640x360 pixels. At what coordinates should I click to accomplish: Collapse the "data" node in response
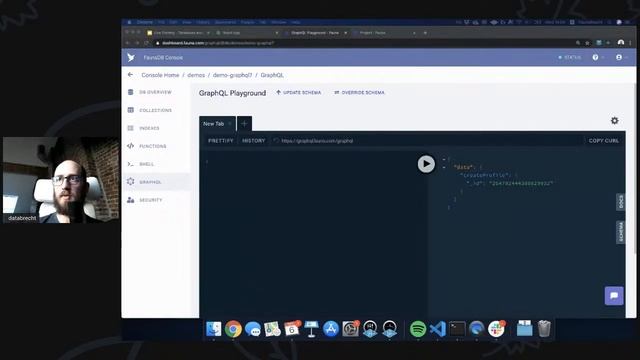(444, 167)
